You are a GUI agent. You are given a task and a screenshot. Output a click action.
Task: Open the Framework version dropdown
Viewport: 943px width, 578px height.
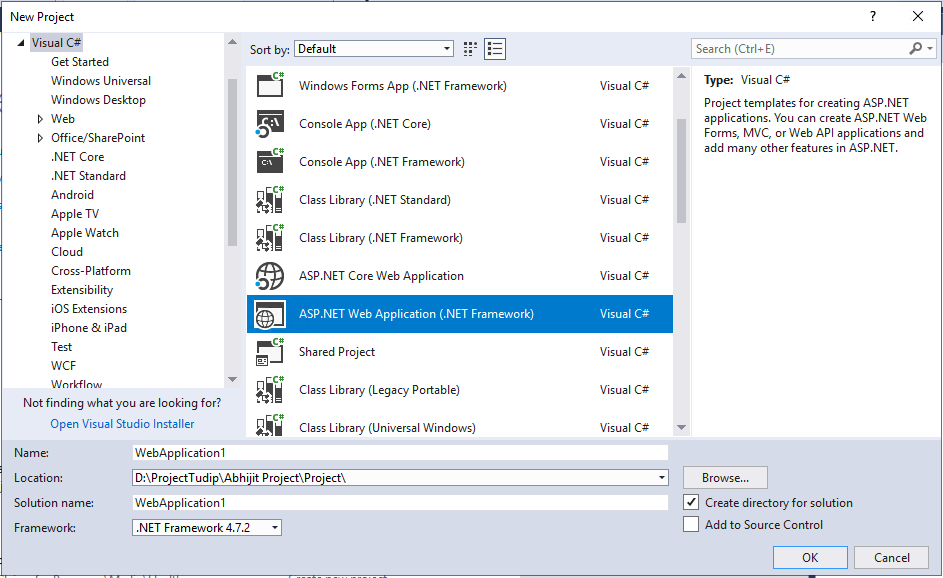tap(273, 525)
